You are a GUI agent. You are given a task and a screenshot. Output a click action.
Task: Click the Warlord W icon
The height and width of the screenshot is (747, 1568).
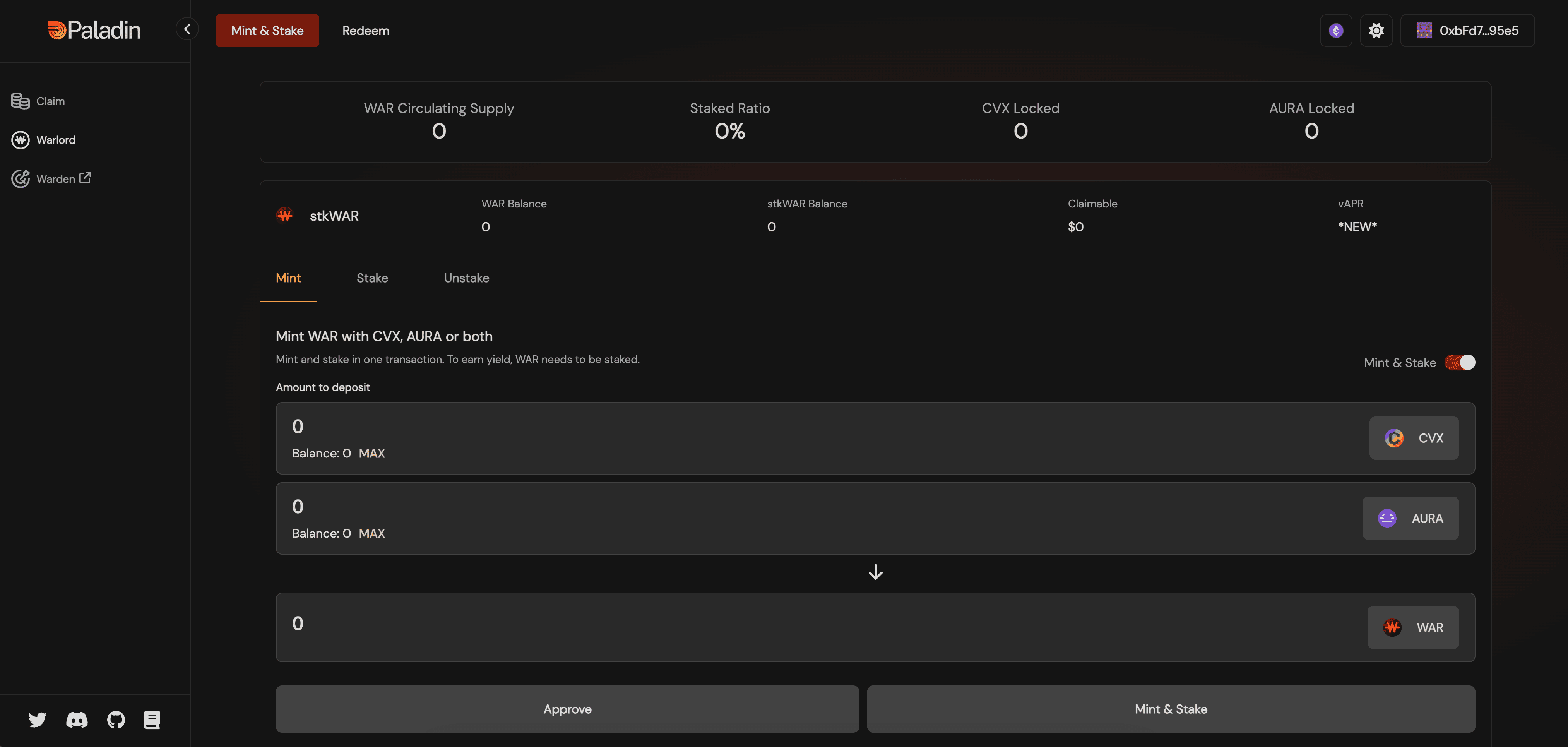[20, 140]
